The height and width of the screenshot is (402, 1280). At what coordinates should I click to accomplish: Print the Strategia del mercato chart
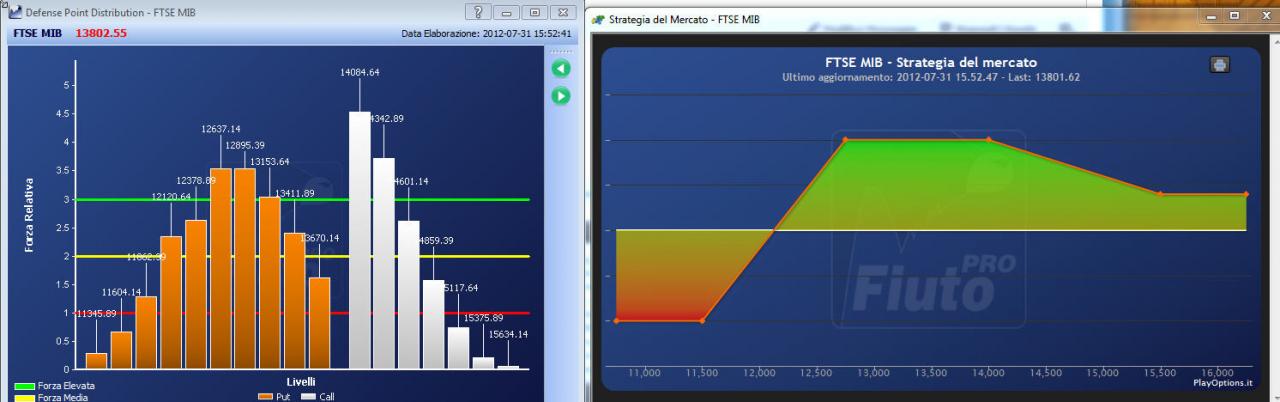(x=1220, y=64)
